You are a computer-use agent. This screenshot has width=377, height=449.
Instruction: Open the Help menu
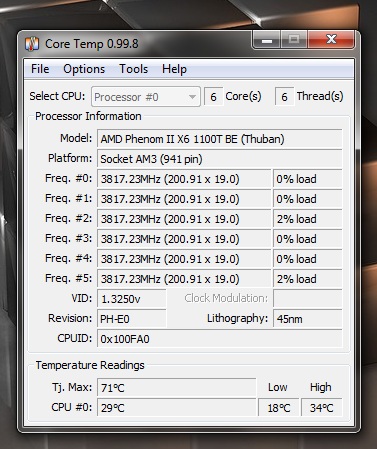174,69
